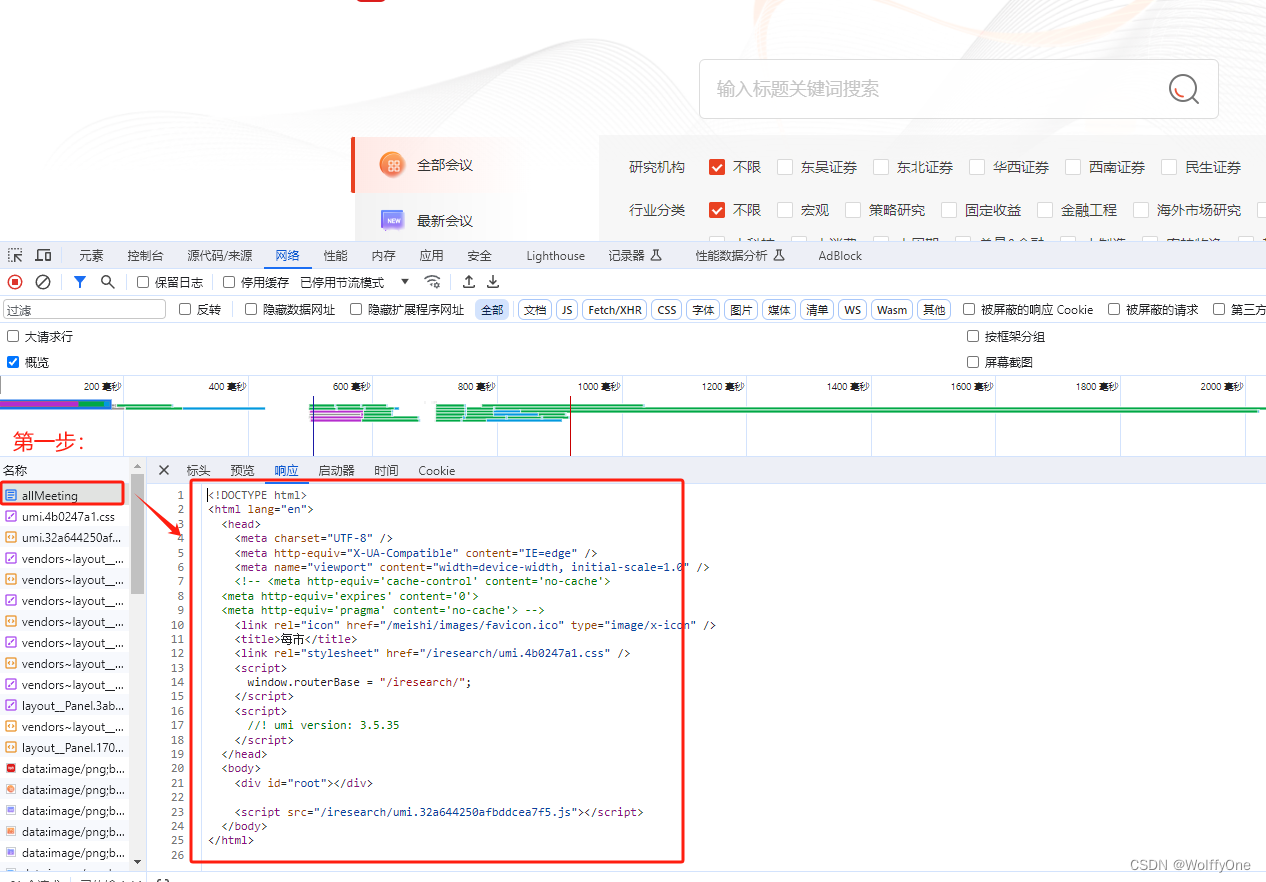Check 宏观 industry category
Screen dimensions: 1266x882
785,210
